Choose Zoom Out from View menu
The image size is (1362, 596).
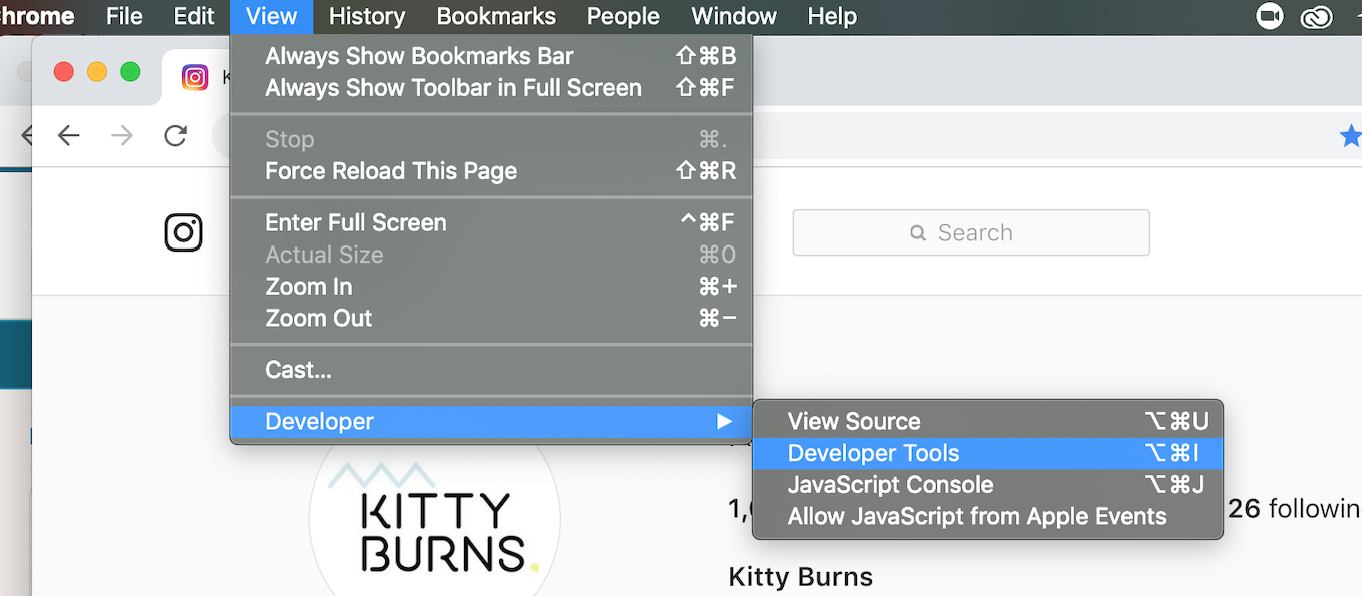[491, 318]
